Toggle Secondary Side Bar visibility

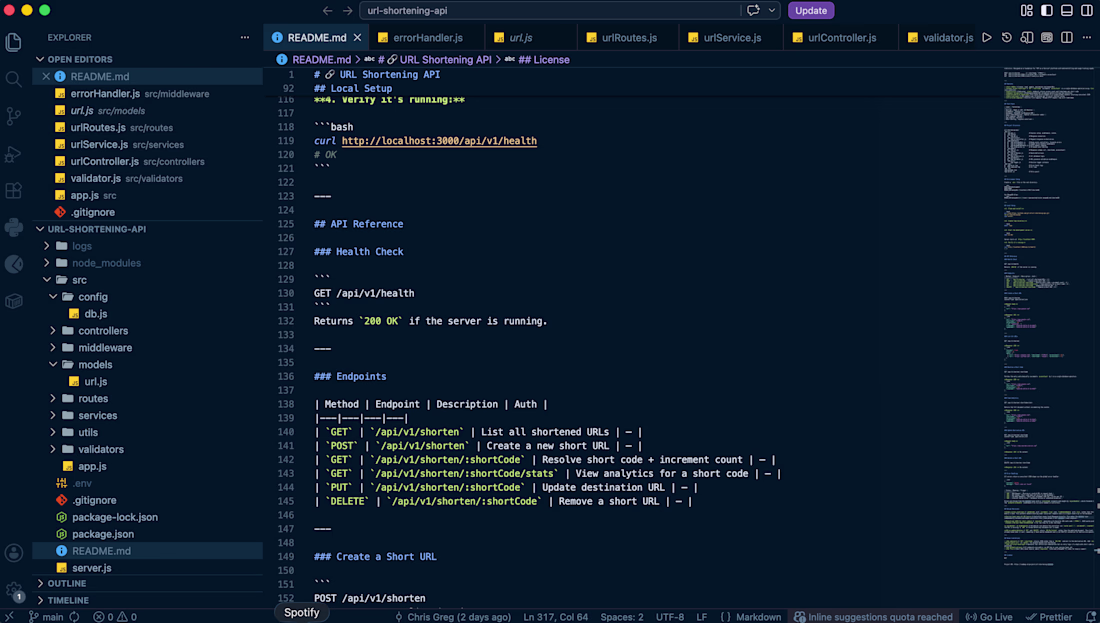1087,11
